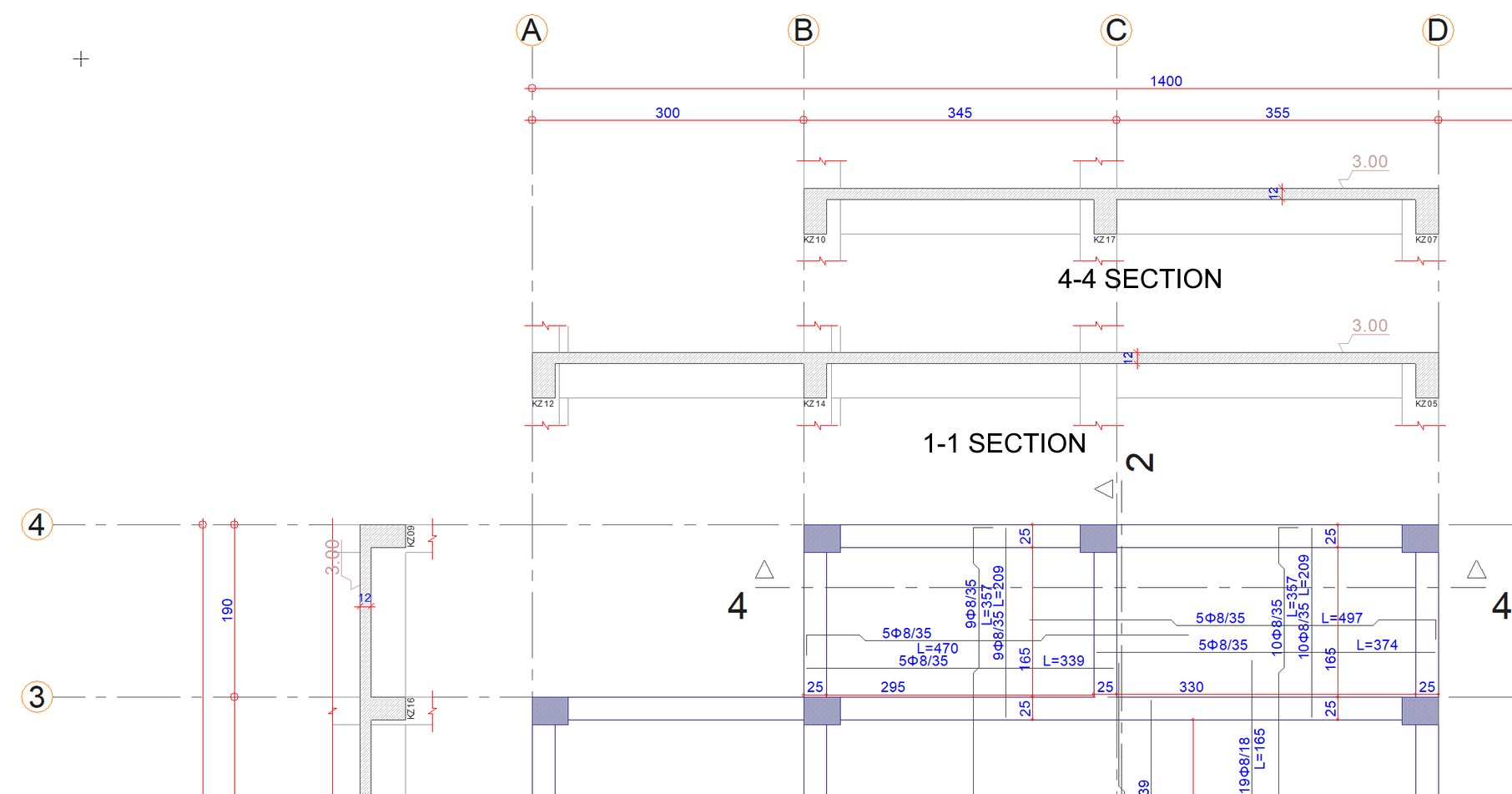The image size is (1512, 794).
Task: Select grid bubble D at top
Action: point(1438,30)
